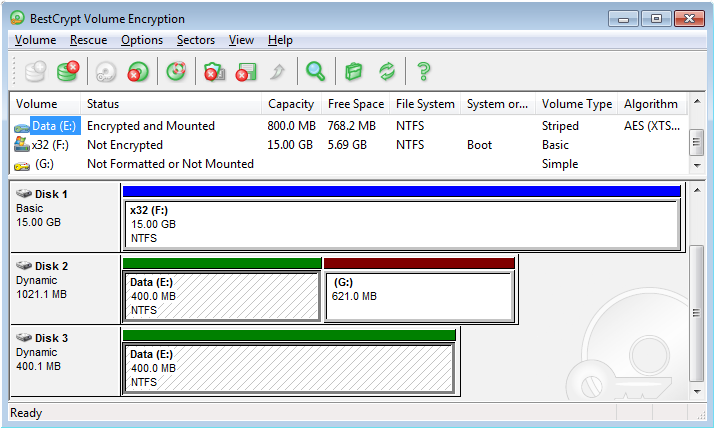715x429 pixels.
Task: Open the Volume menu
Action: [36, 40]
